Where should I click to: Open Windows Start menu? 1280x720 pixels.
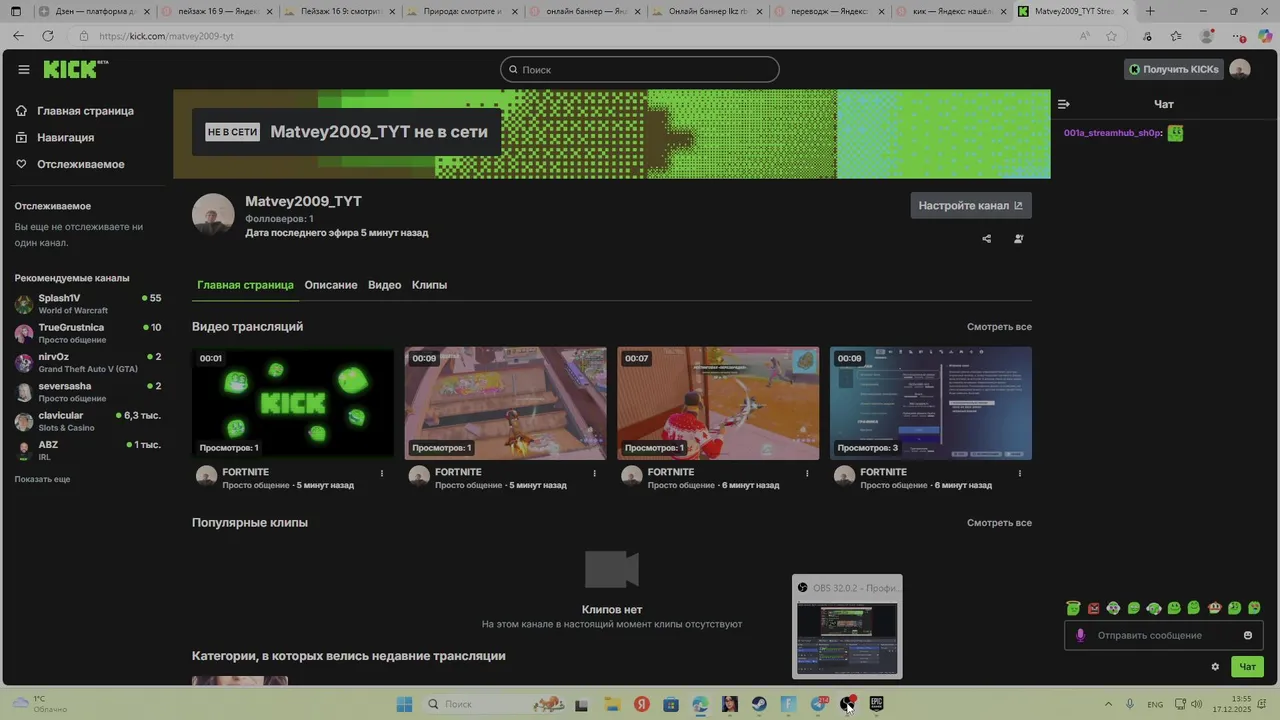pyautogui.click(x=404, y=704)
